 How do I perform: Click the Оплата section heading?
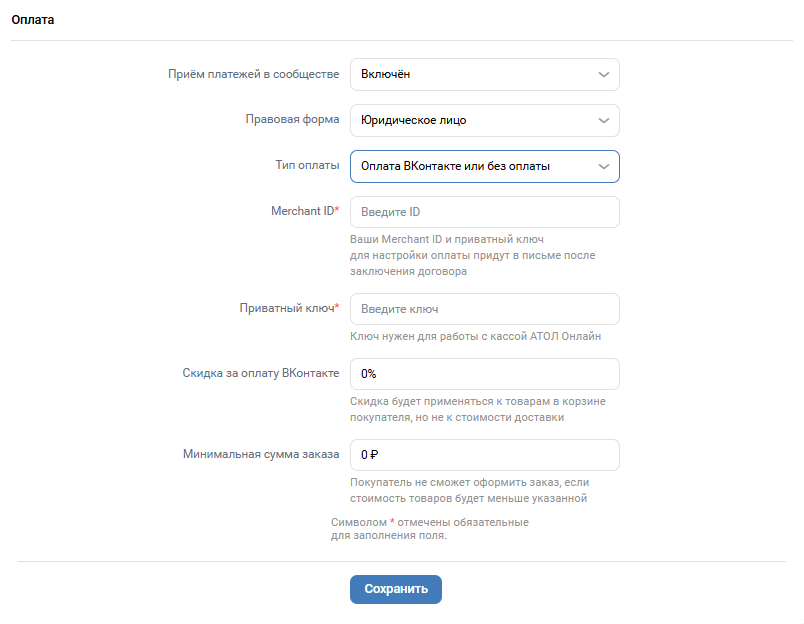(x=33, y=19)
